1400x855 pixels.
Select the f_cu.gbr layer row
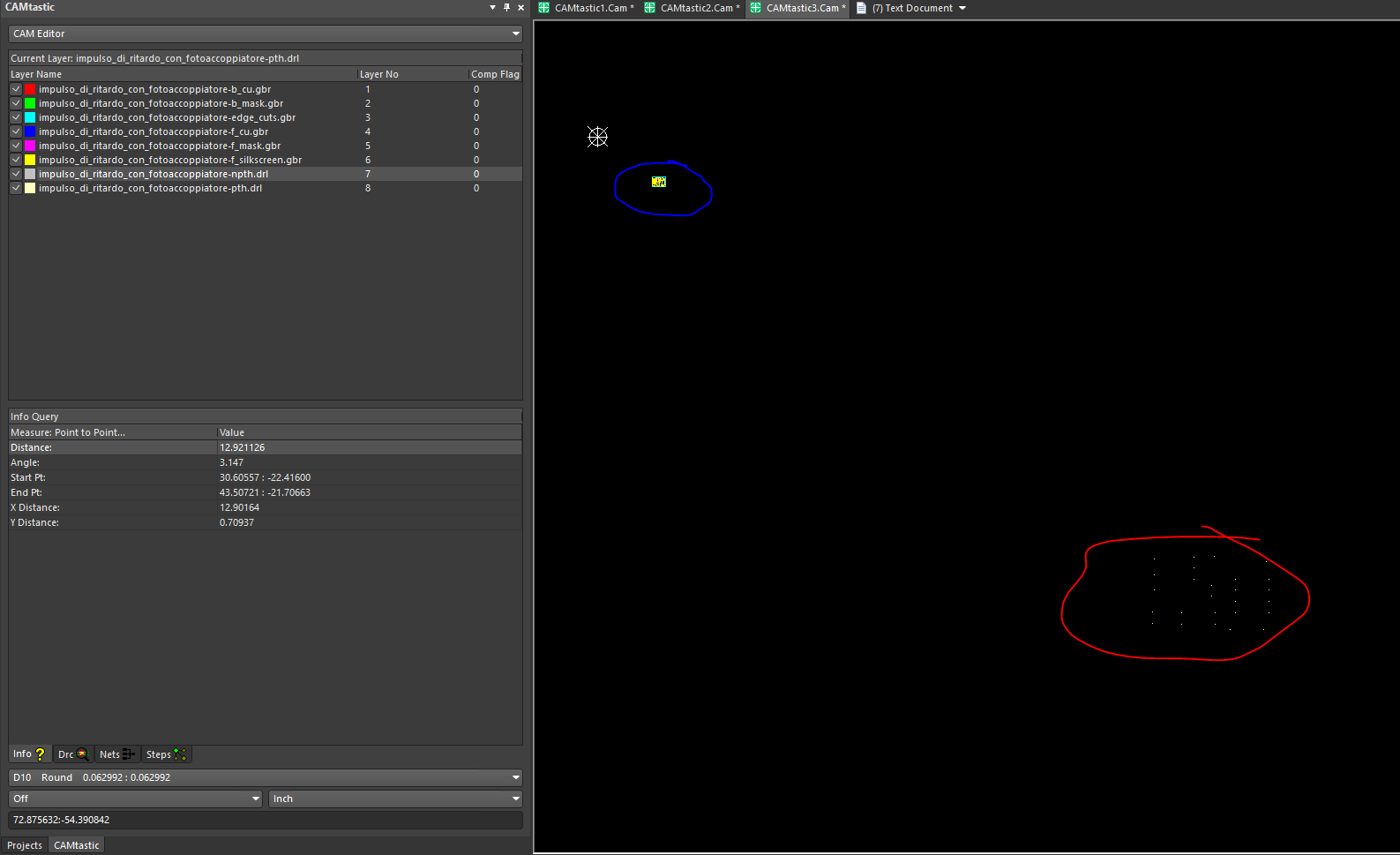(153, 131)
